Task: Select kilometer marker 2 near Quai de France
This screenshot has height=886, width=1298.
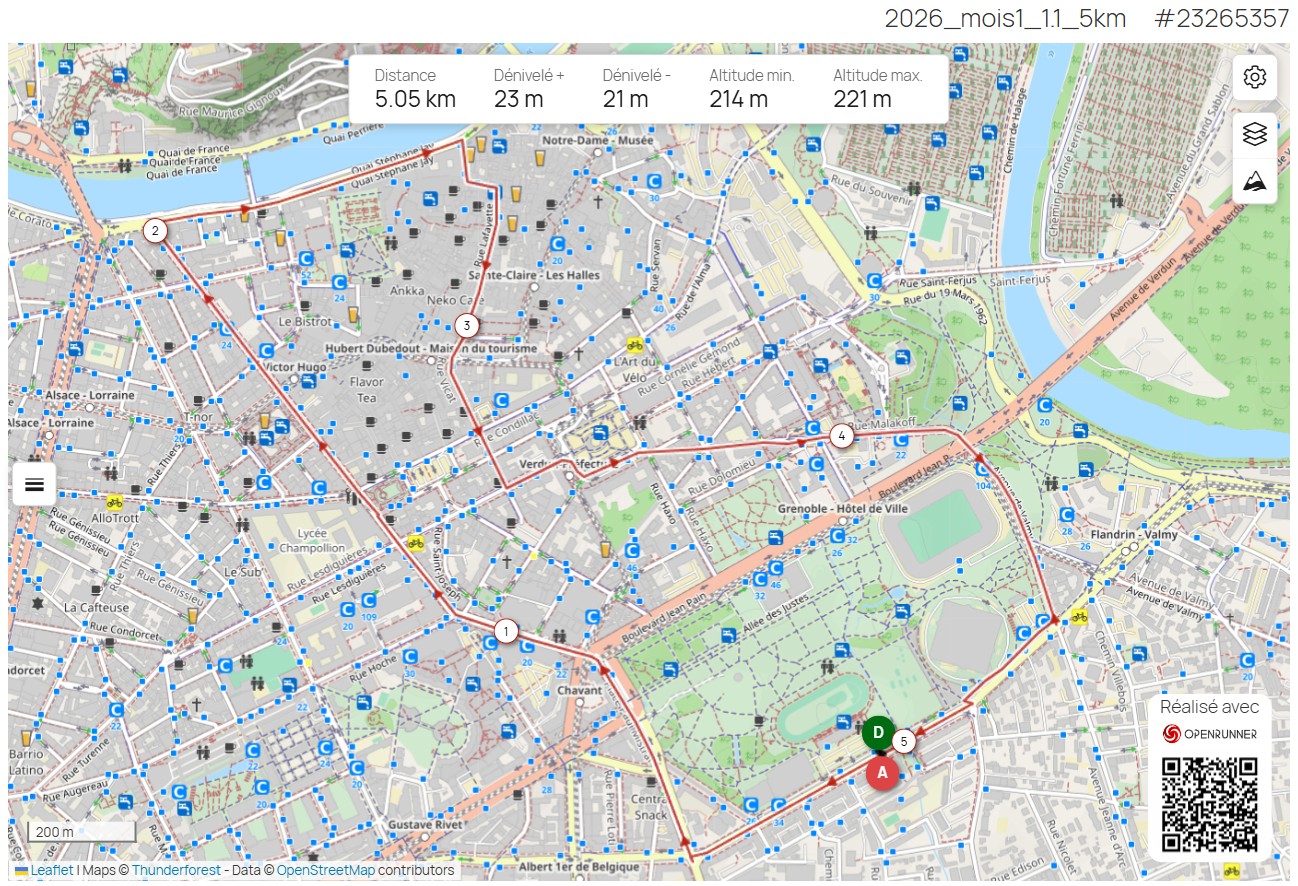Action: coord(155,230)
